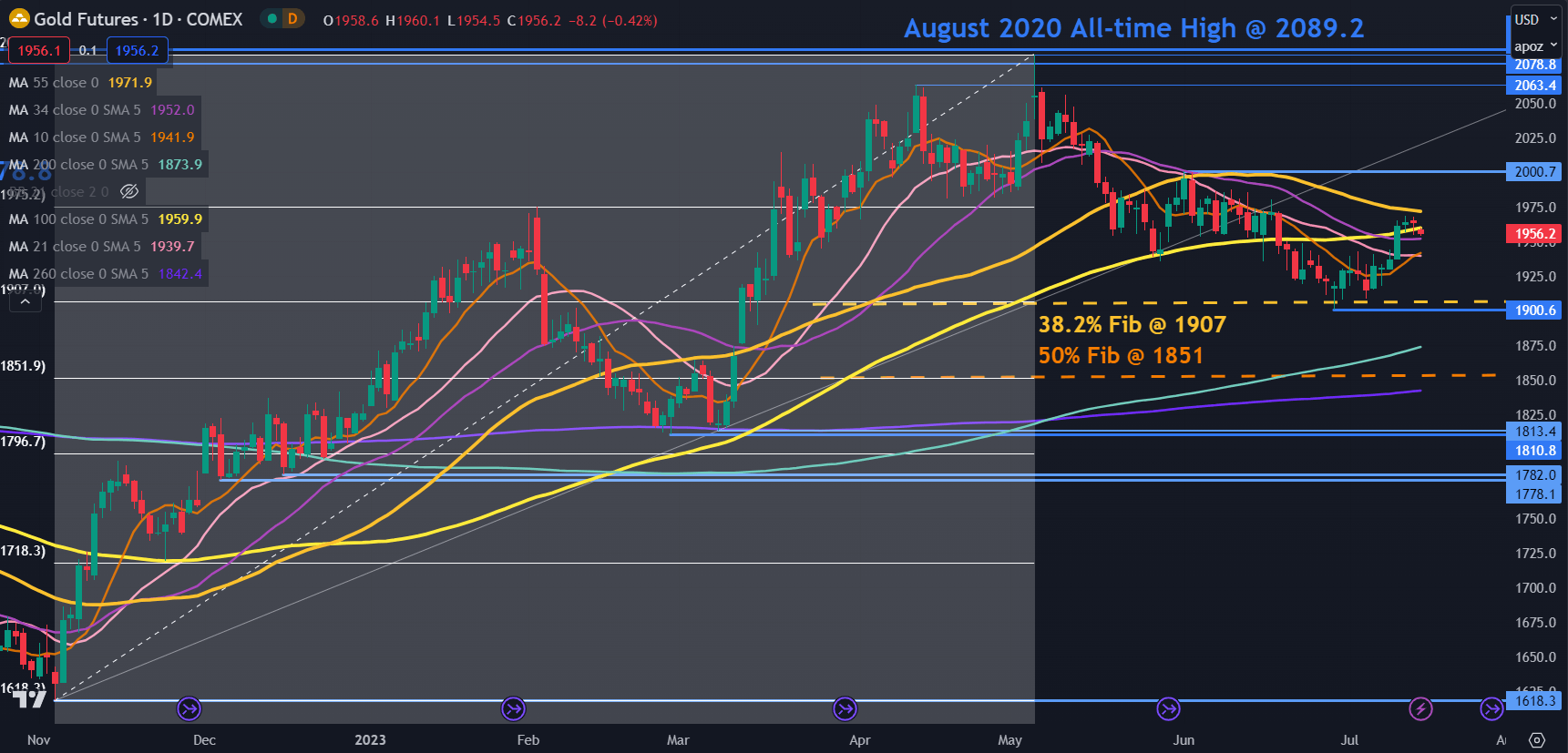Open the USD currency dropdown
1568x753 pixels.
click(x=1536, y=20)
